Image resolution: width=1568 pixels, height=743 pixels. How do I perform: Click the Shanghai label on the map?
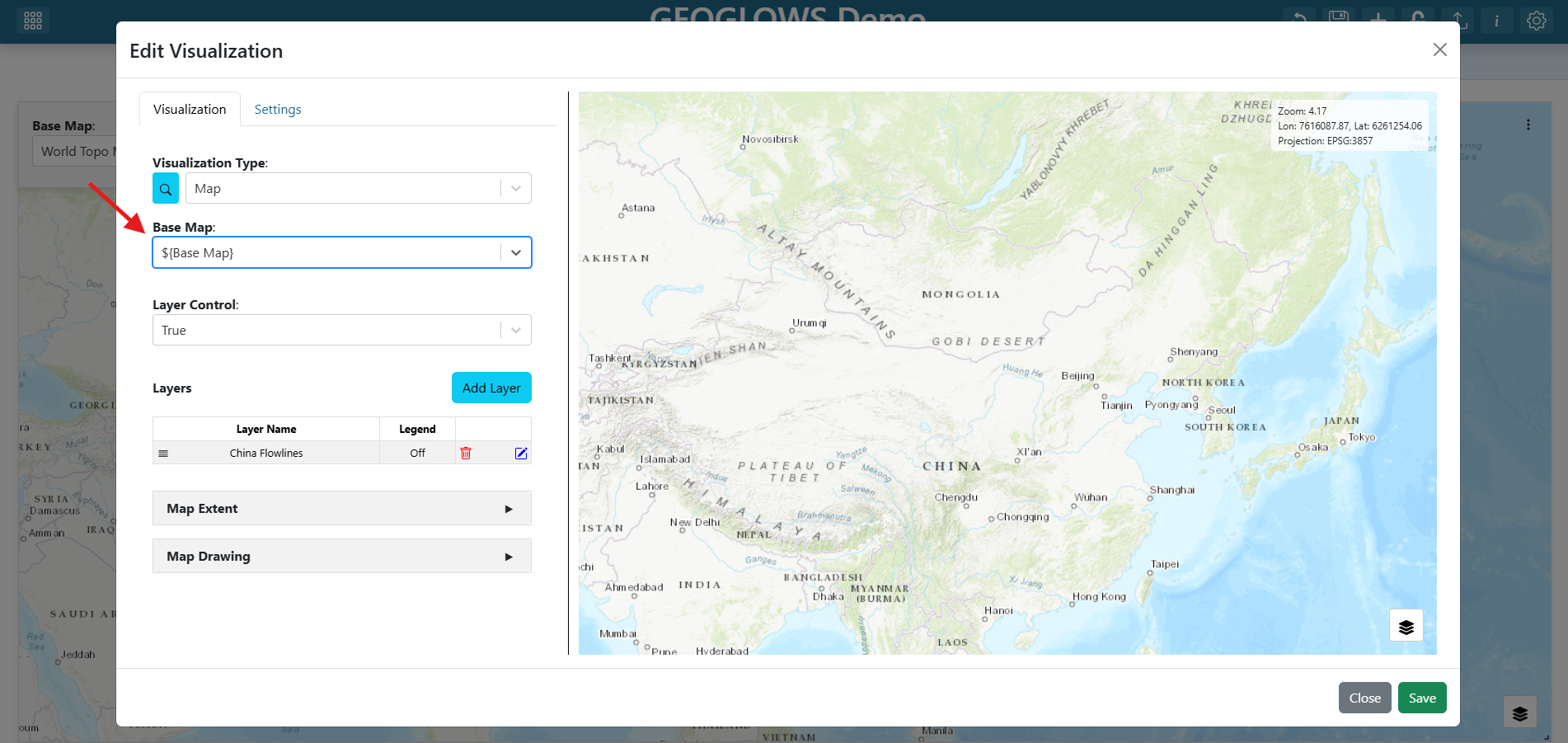coord(1172,490)
